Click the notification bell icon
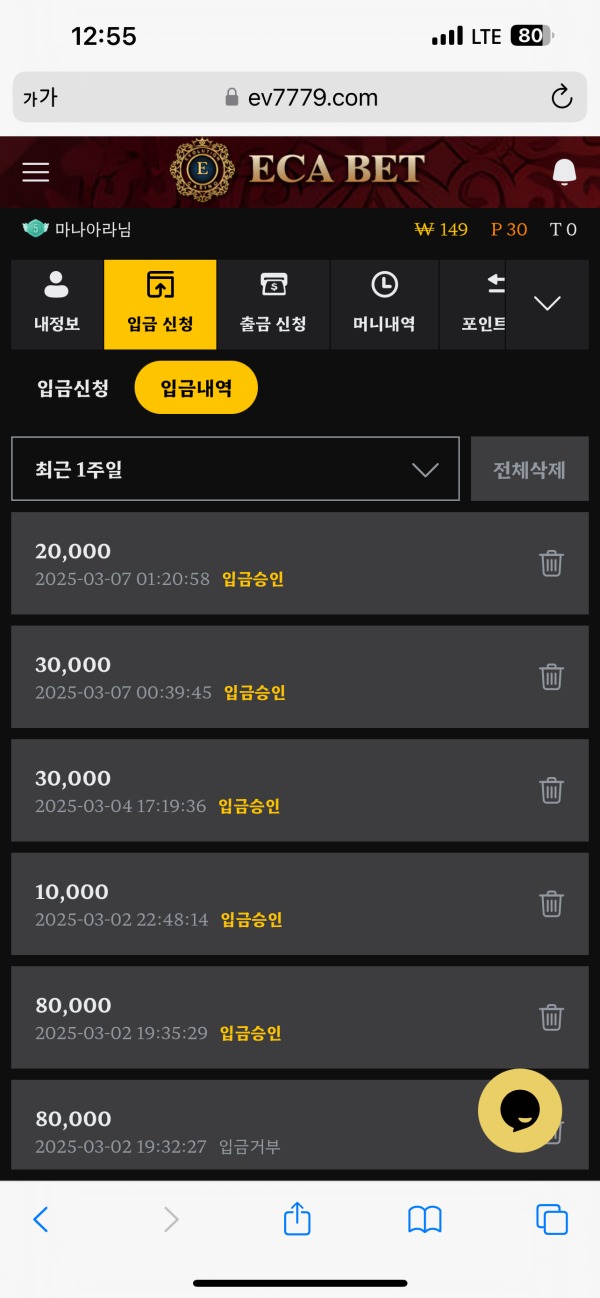Image resolution: width=600 pixels, height=1298 pixels. 564,172
